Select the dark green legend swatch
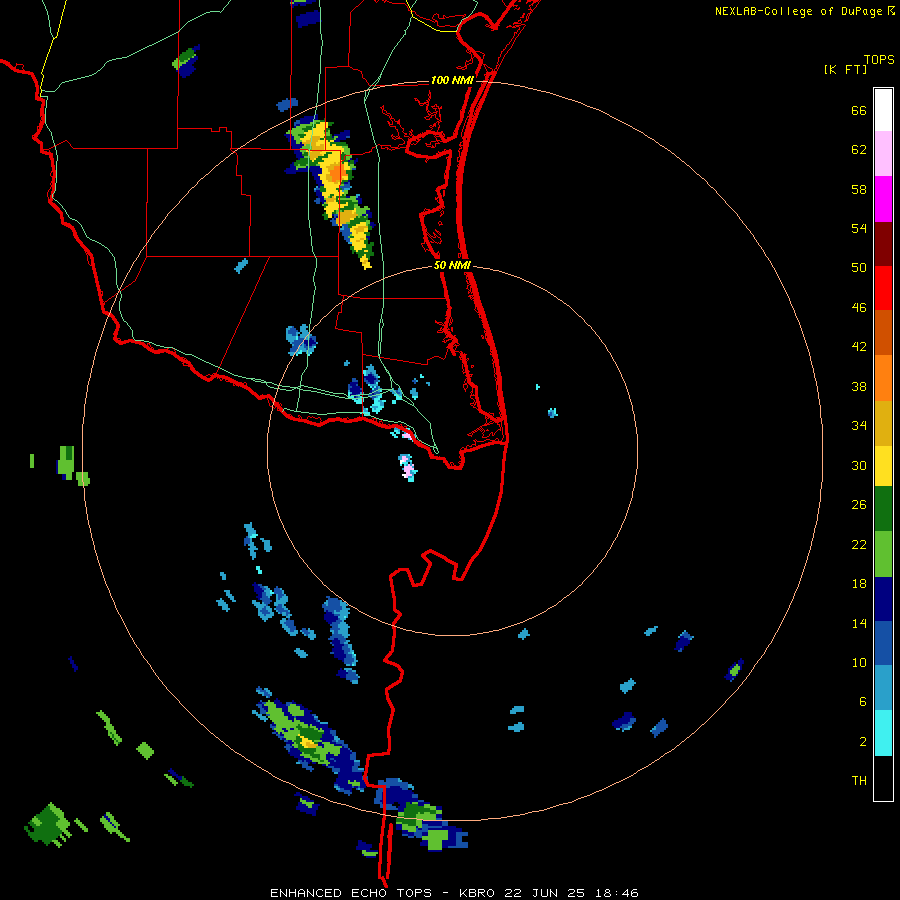This screenshot has width=900, height=900. [883, 509]
